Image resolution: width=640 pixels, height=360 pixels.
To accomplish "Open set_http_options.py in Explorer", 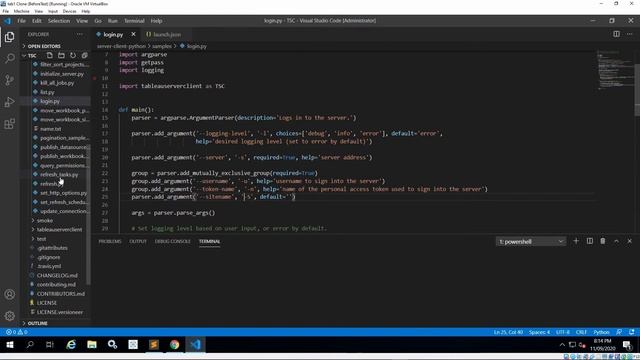I will [63, 193].
